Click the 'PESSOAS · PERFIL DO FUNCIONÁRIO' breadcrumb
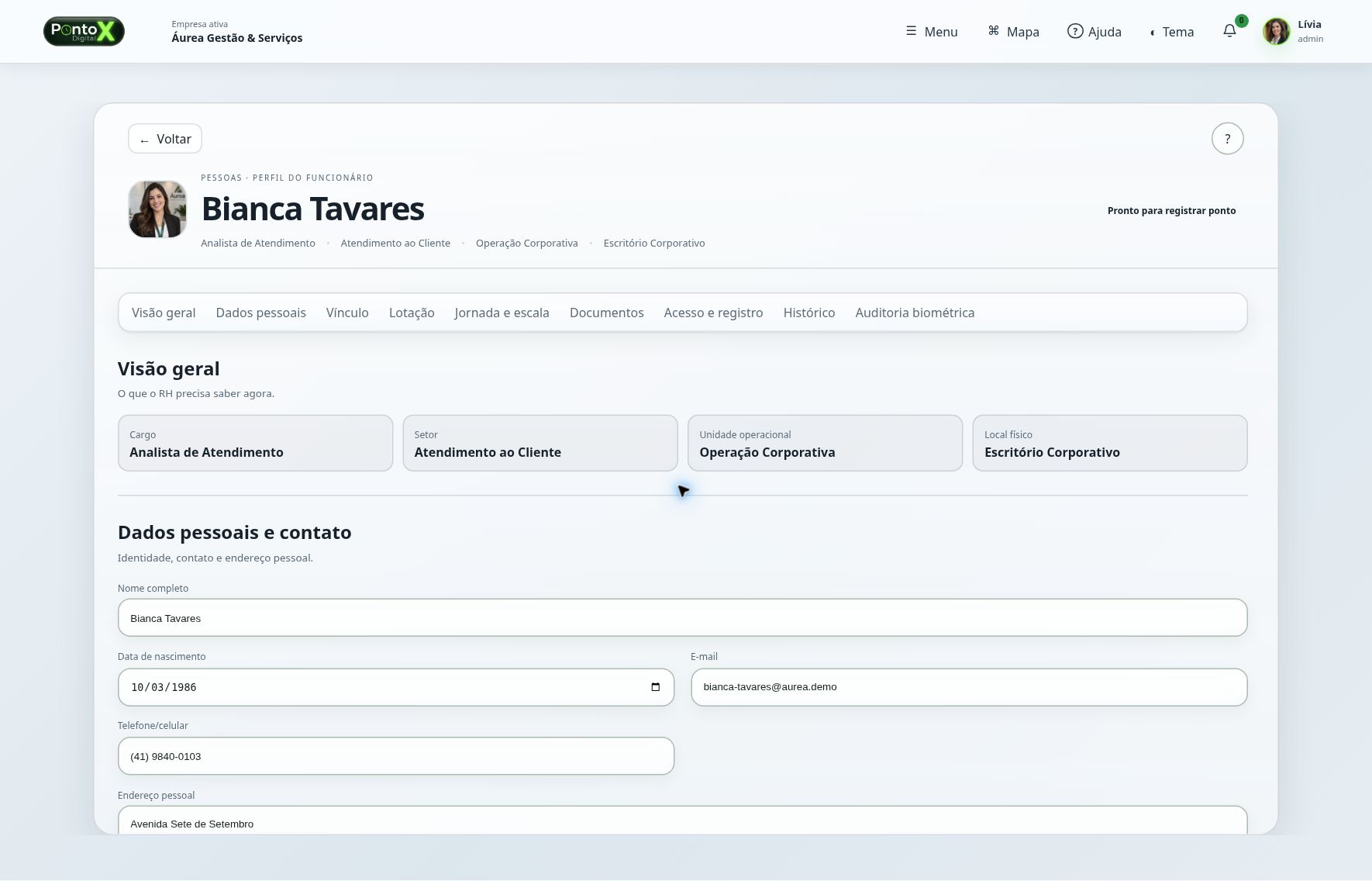This screenshot has height=881, width=1372. tap(287, 178)
